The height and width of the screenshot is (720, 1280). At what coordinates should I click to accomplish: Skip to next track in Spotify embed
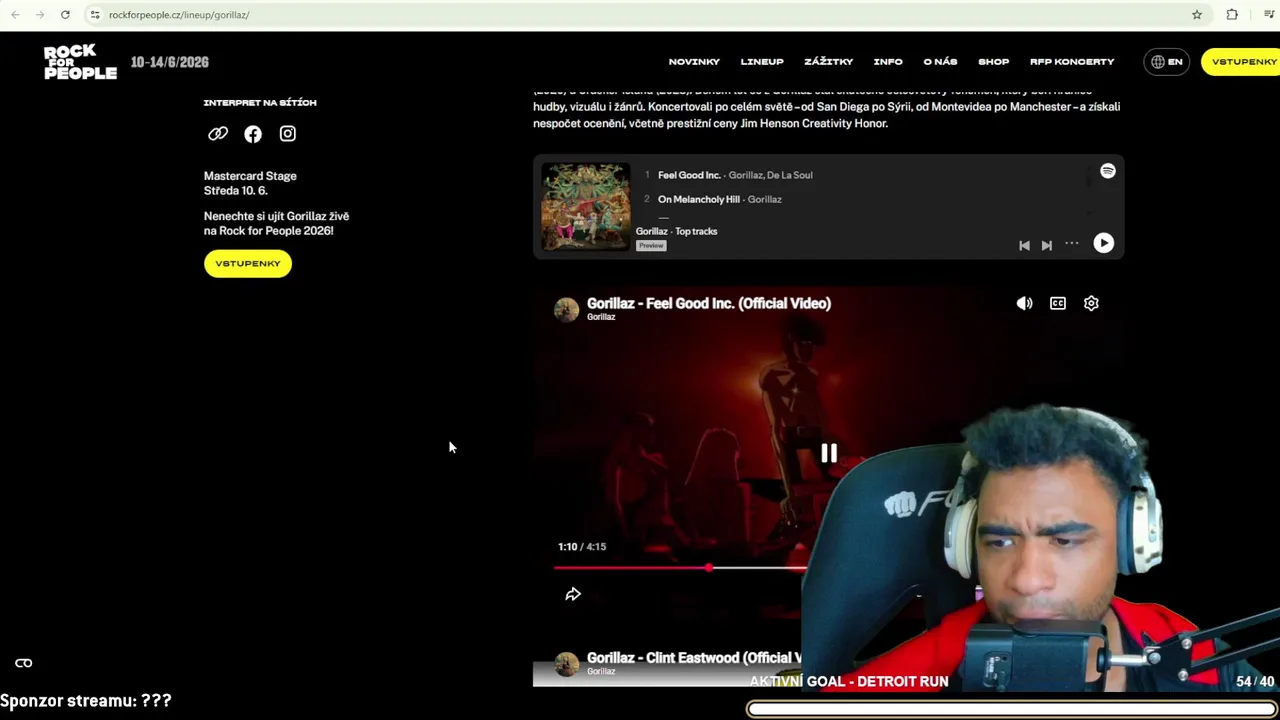click(1047, 245)
